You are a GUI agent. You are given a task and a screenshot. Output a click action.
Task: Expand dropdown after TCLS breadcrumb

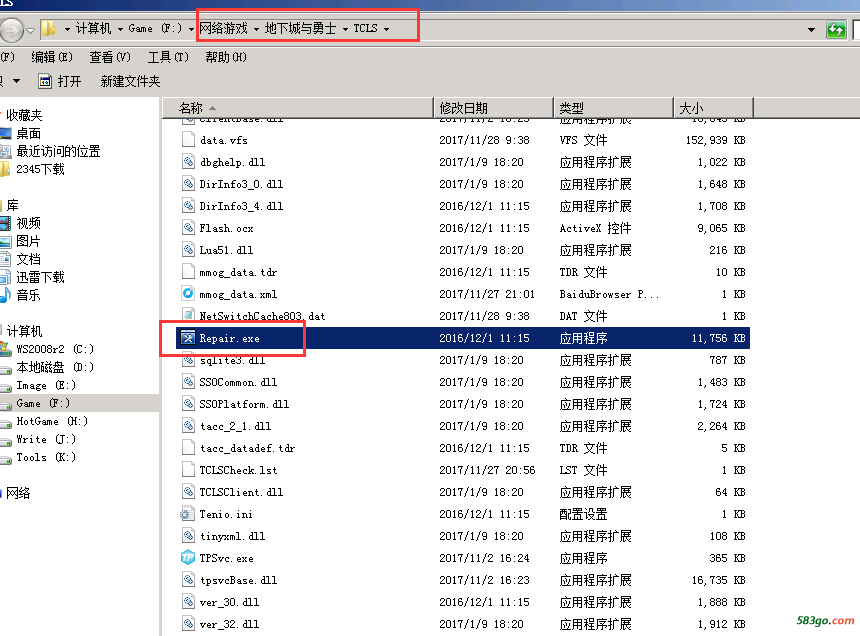(x=387, y=29)
